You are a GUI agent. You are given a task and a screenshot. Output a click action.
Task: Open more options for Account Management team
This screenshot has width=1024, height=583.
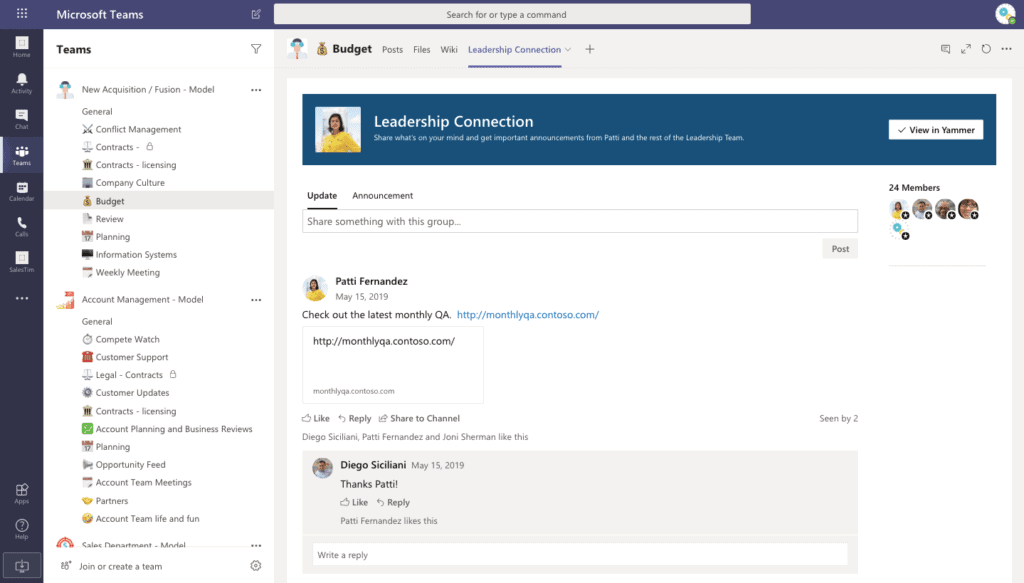click(256, 300)
